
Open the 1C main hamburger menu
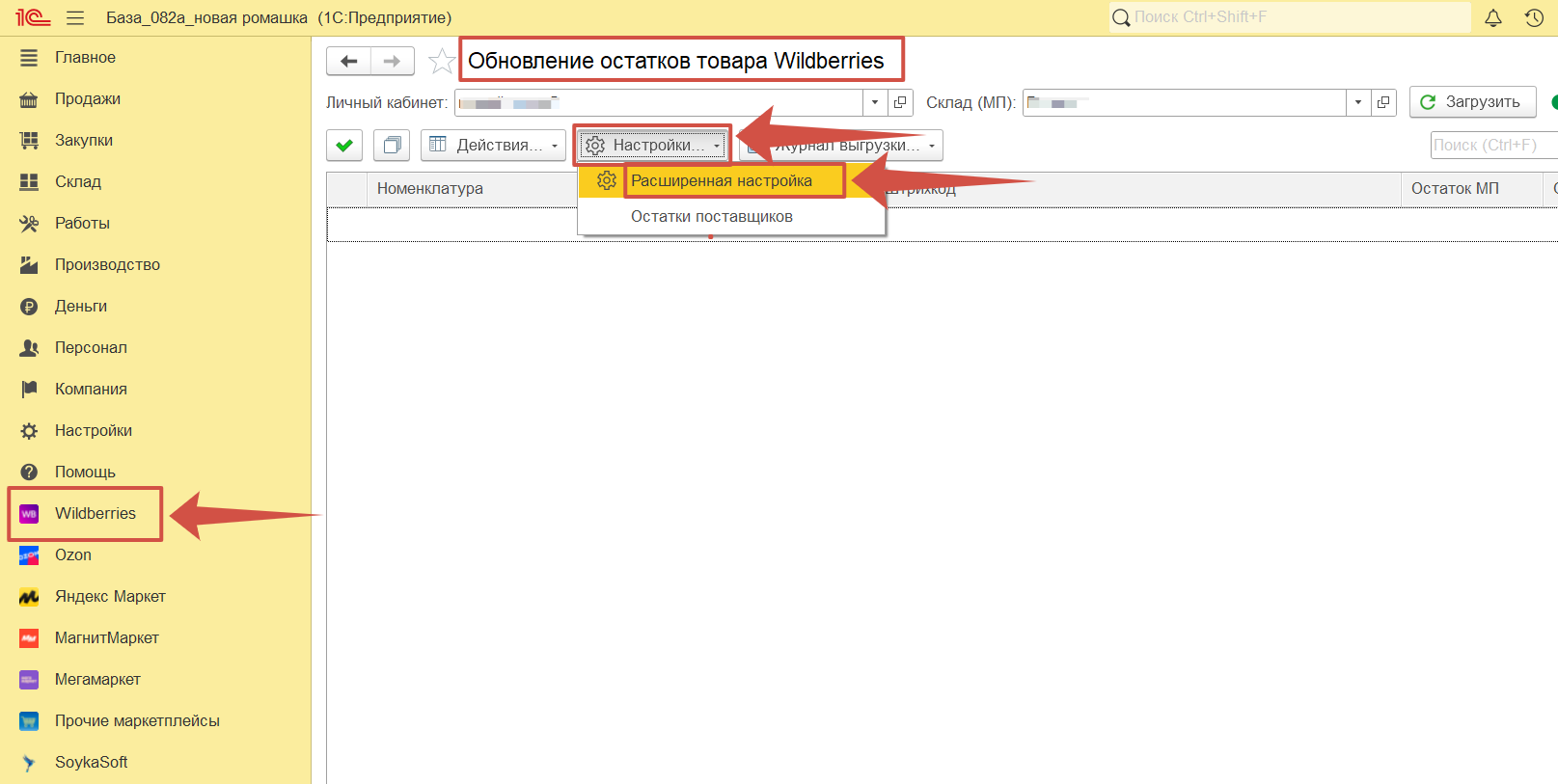click(75, 17)
